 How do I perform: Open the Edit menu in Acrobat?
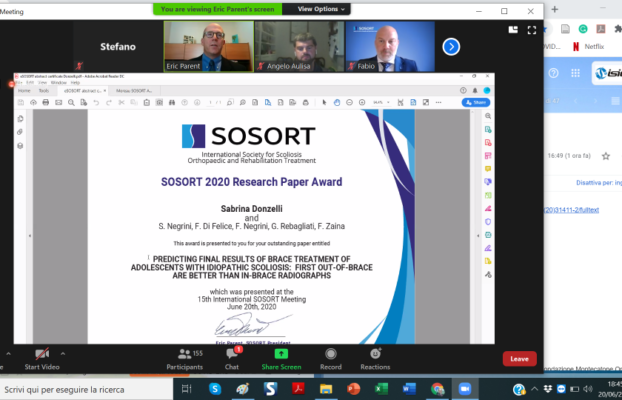coord(30,83)
